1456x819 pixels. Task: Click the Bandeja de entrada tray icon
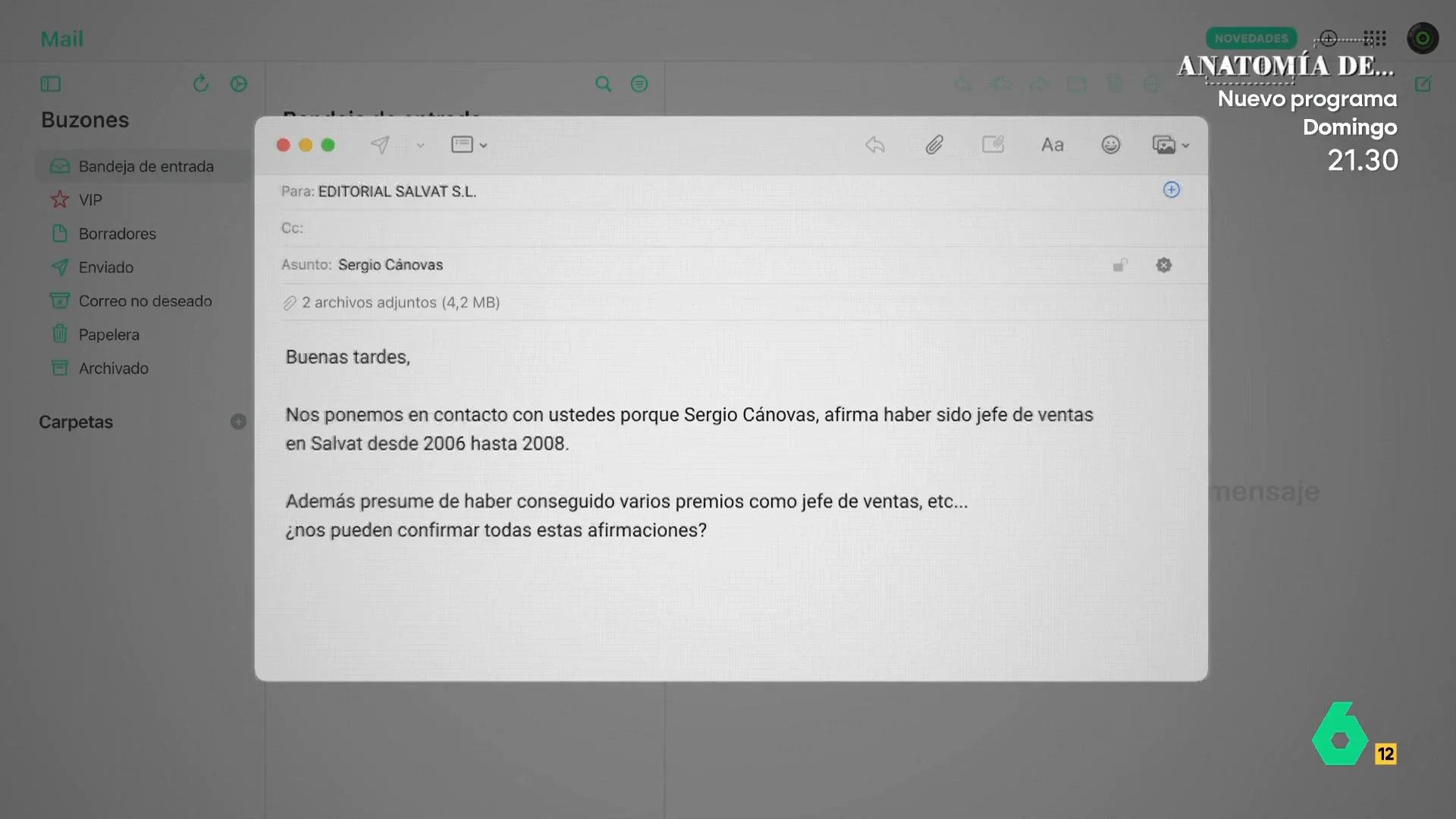coord(60,166)
